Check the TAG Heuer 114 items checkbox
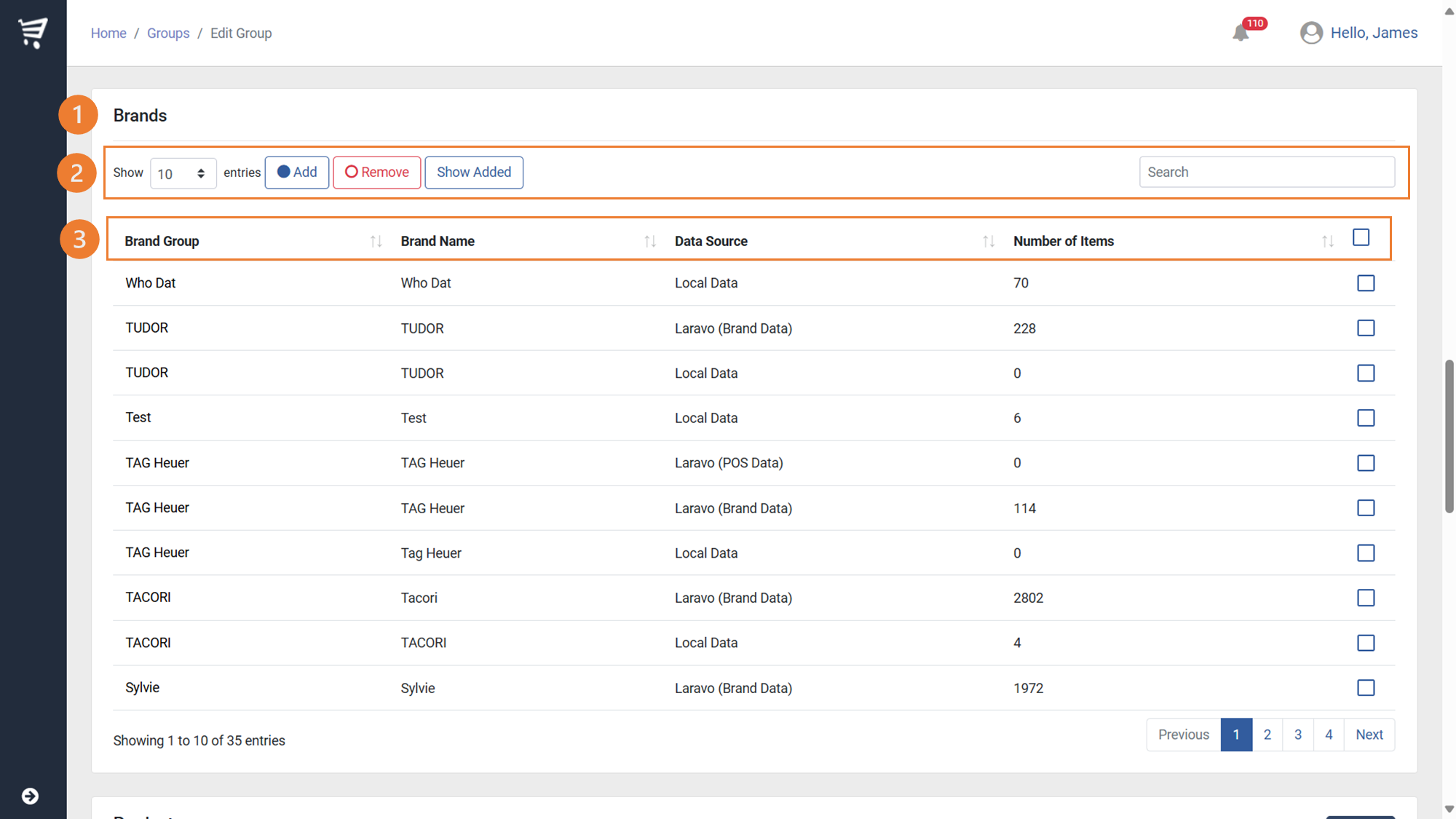 click(x=1366, y=508)
